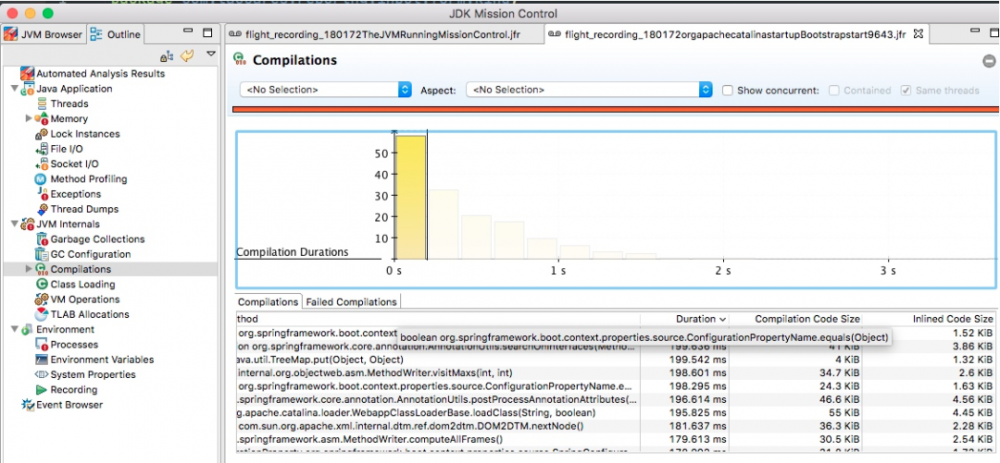1000x463 pixels.
Task: Select the MethodWriter.computeAllFrames() row
Action: pos(615,439)
